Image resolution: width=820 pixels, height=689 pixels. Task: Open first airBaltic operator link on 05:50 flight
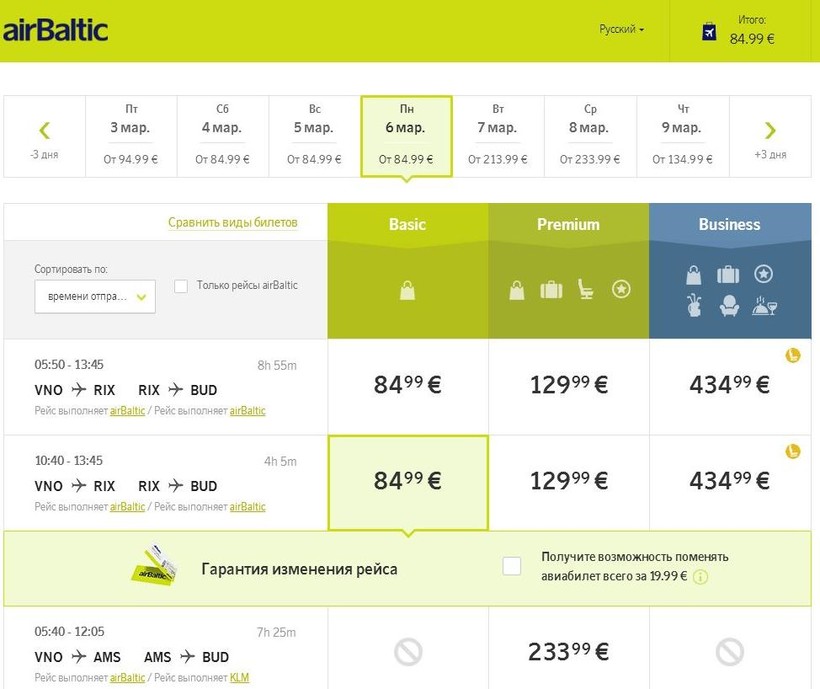pyautogui.click(x=127, y=411)
